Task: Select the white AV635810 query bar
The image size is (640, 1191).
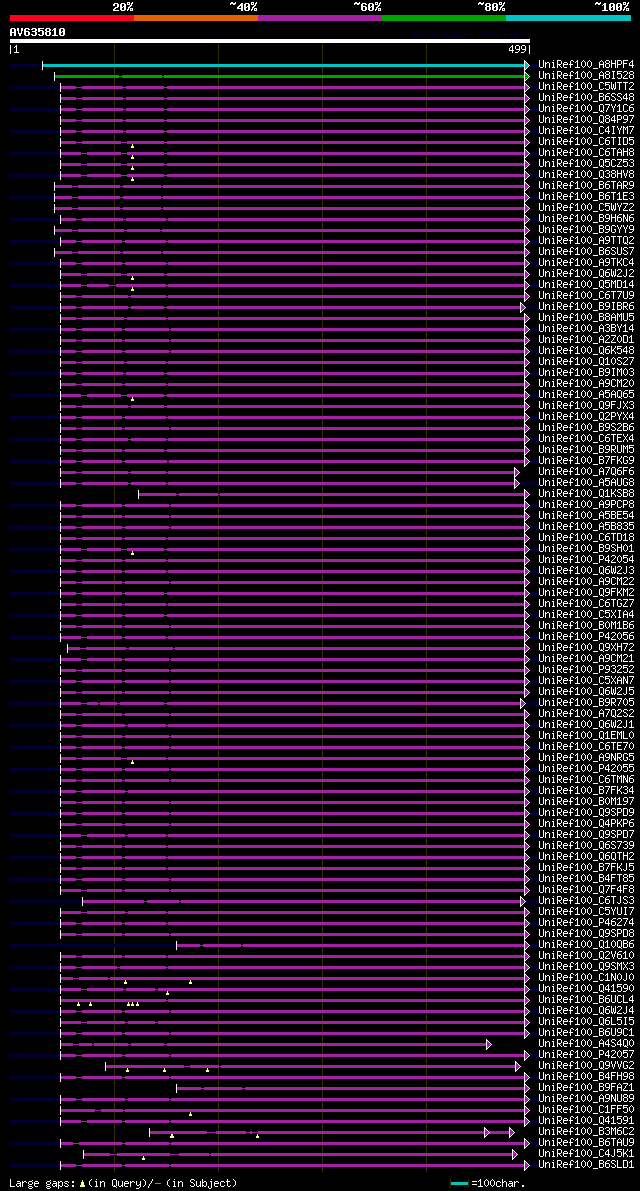Action: tap(270, 41)
